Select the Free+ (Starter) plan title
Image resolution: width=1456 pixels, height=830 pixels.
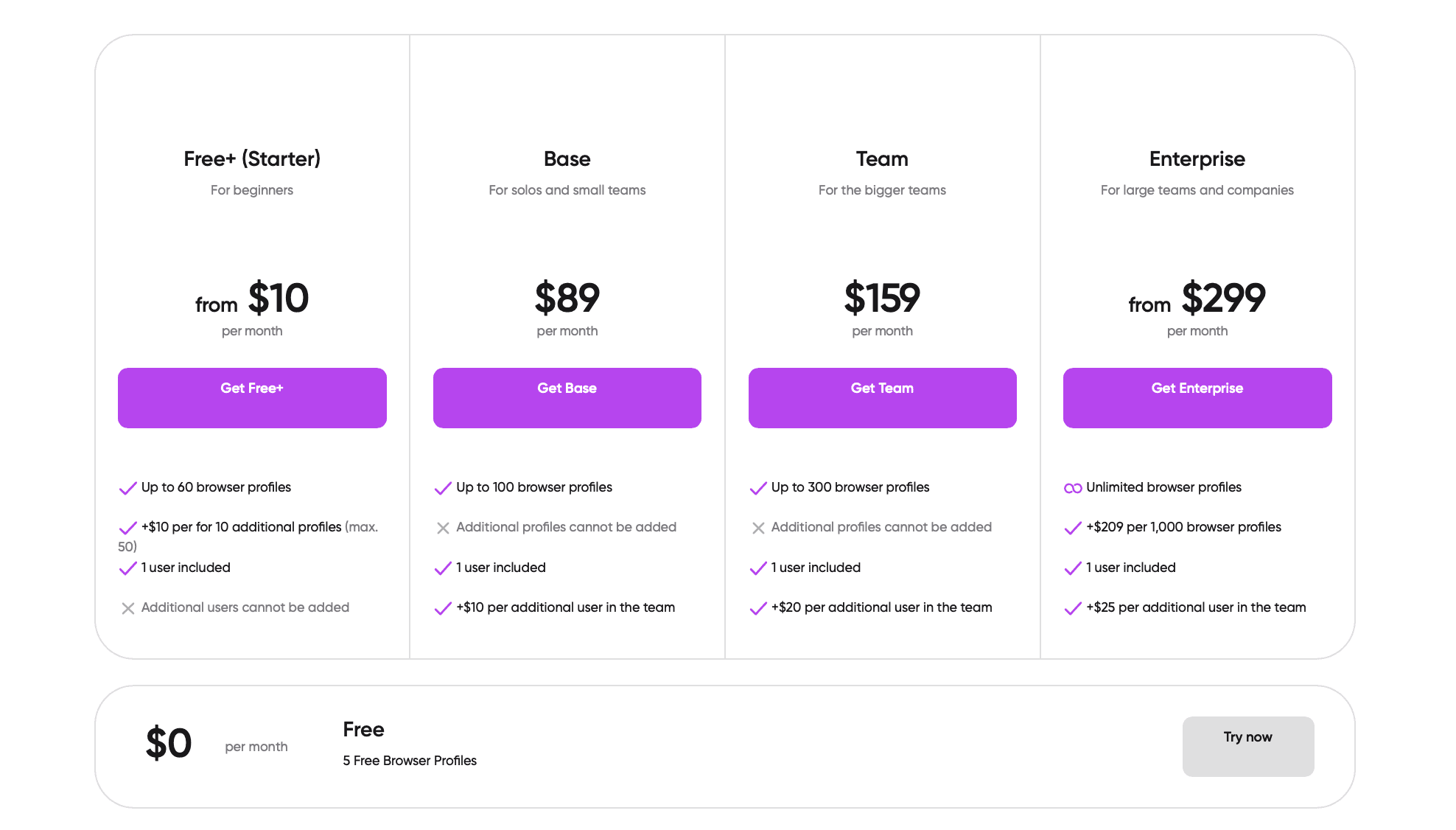pos(252,158)
